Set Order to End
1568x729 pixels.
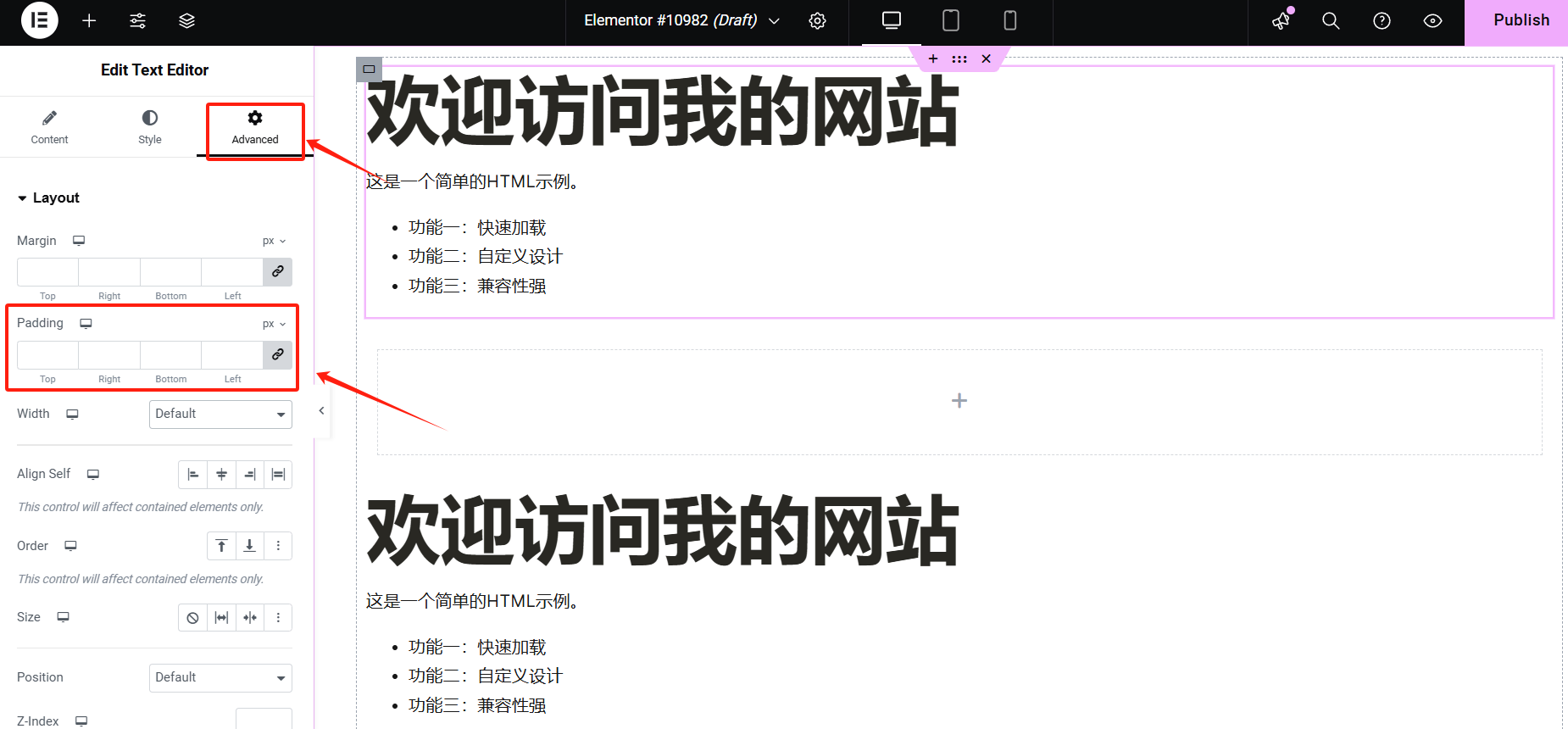click(x=250, y=546)
